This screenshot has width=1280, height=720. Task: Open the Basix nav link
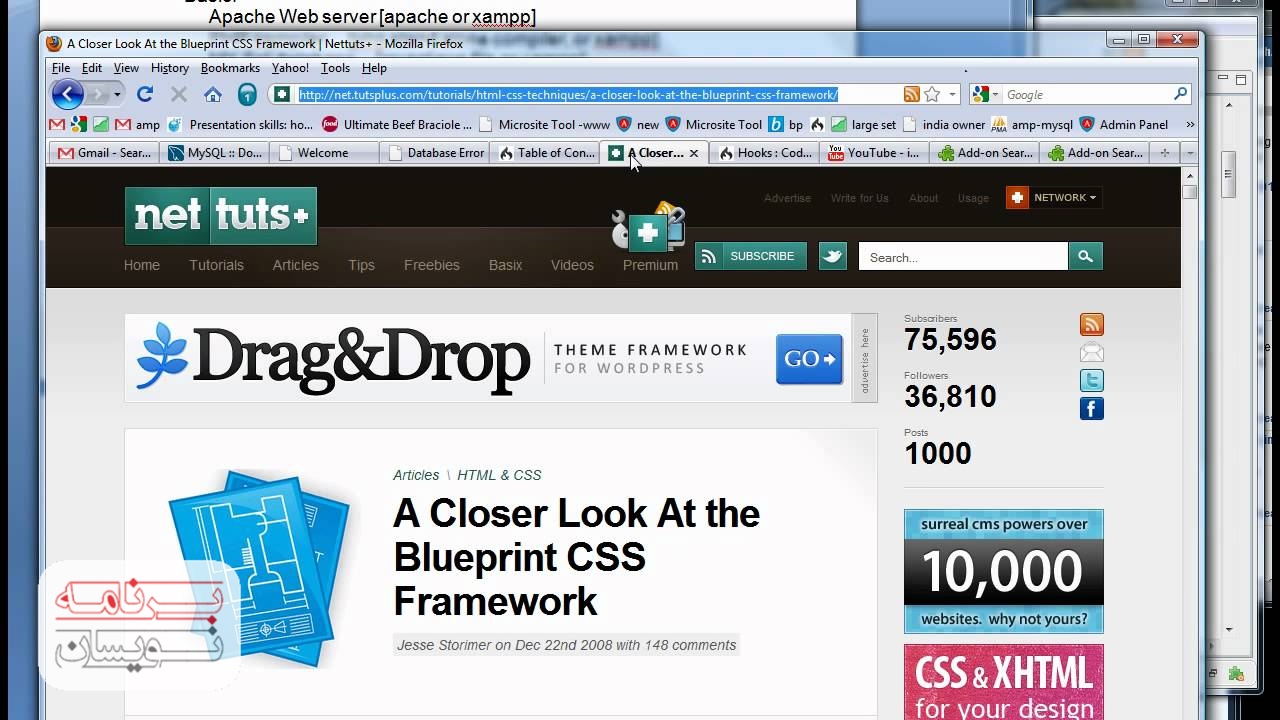tap(505, 265)
